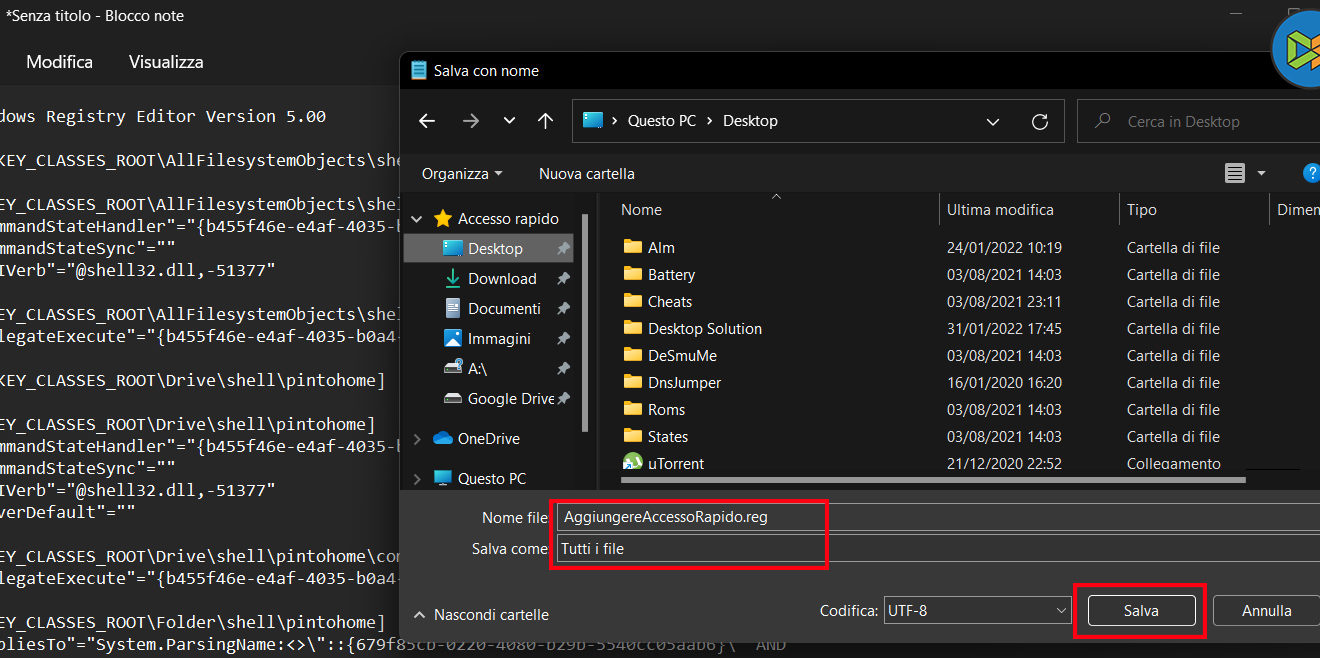Sort files by the Ultima modifica column
Image resolution: width=1320 pixels, height=658 pixels.
point(1000,210)
